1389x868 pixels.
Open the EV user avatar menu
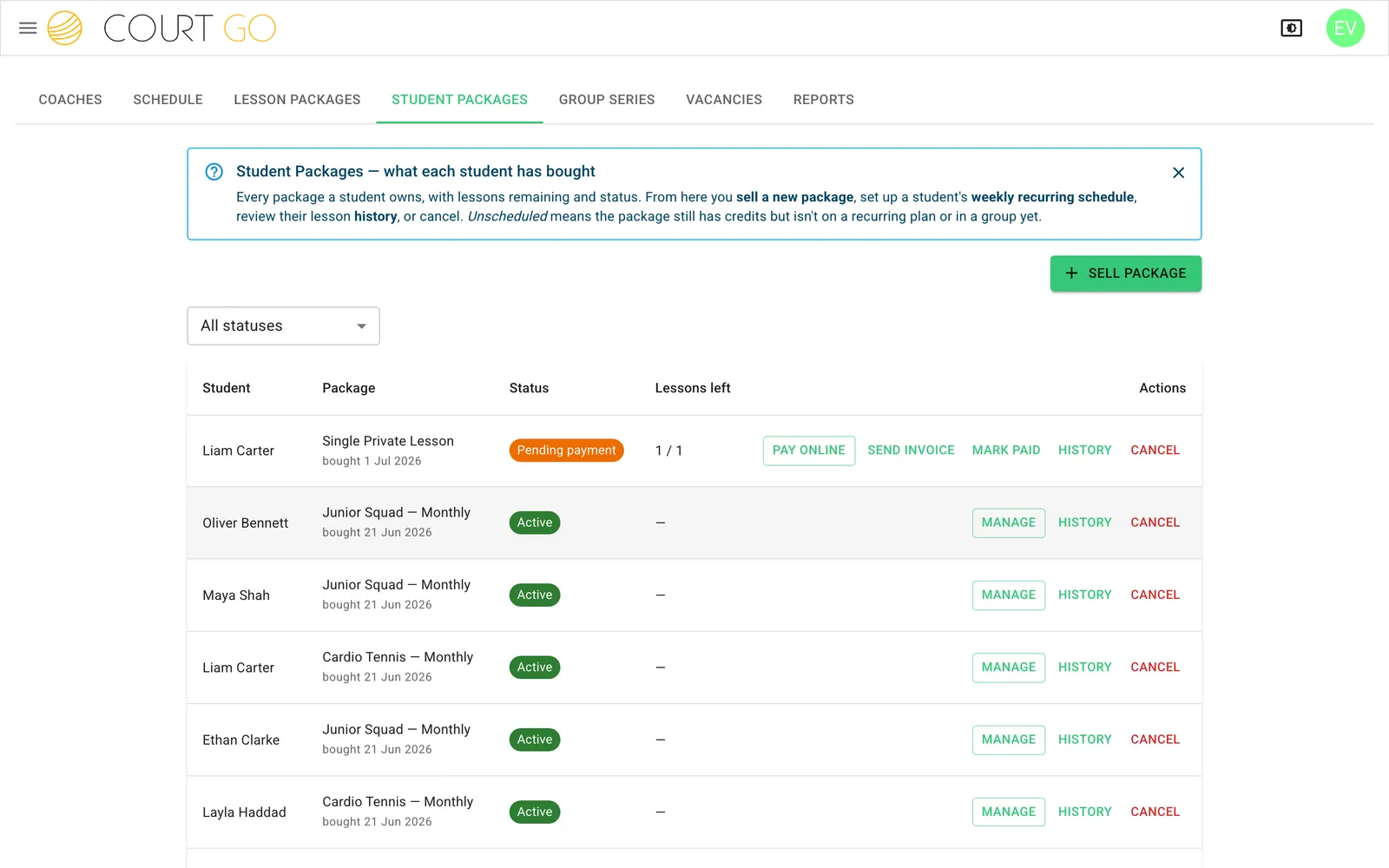[1345, 28]
